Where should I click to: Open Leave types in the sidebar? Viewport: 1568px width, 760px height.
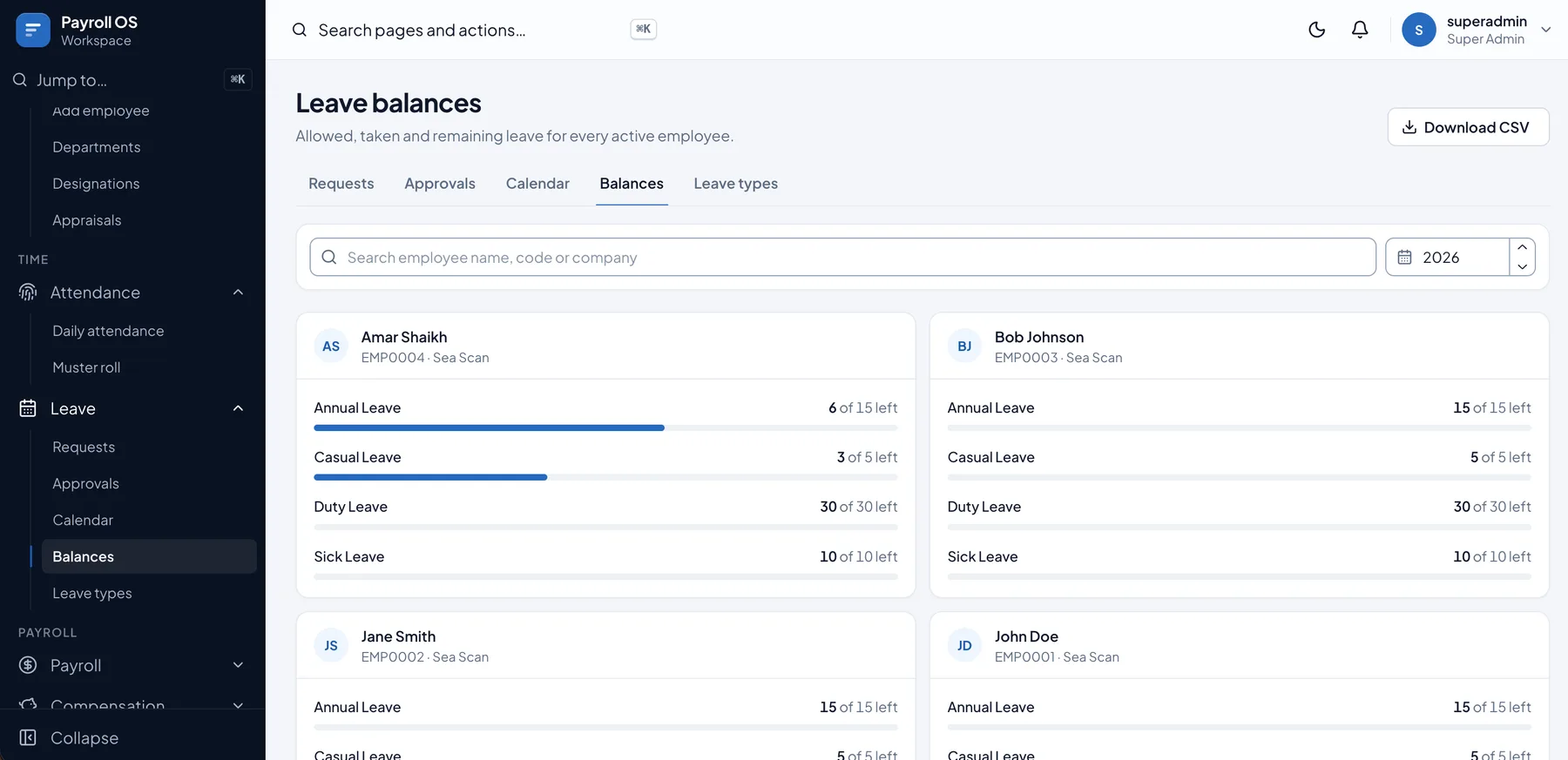pos(92,593)
